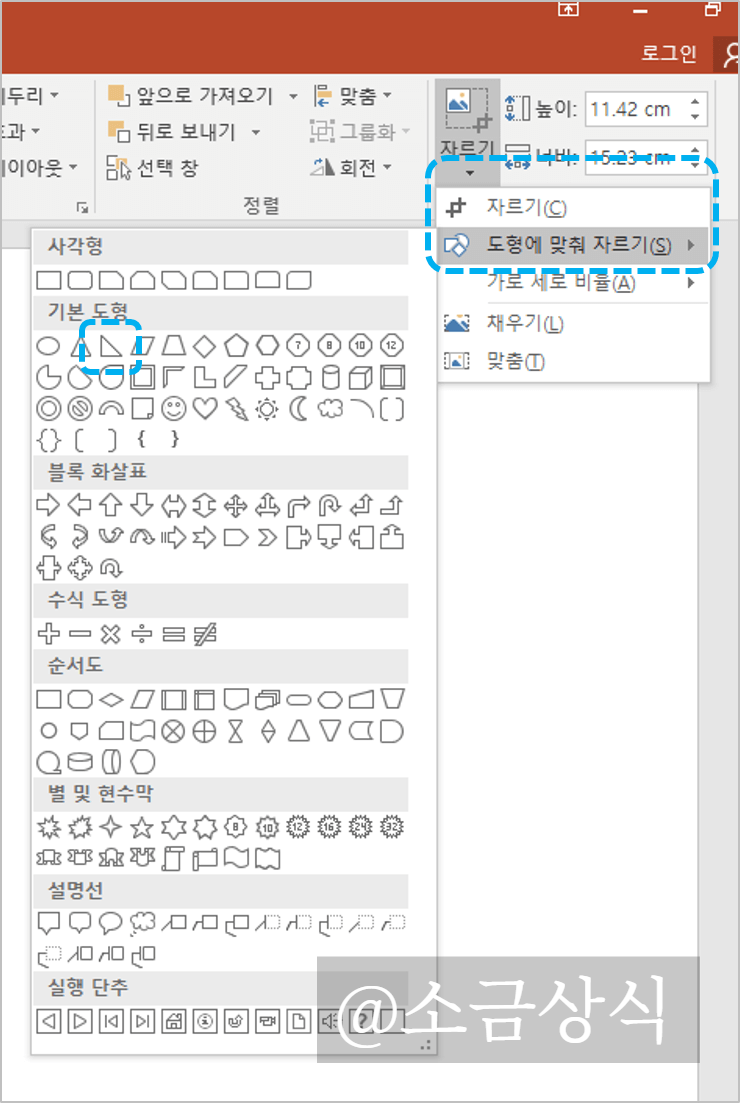Increase height with the up stepper
Viewport: 740px width, 1103px height.
[695, 102]
